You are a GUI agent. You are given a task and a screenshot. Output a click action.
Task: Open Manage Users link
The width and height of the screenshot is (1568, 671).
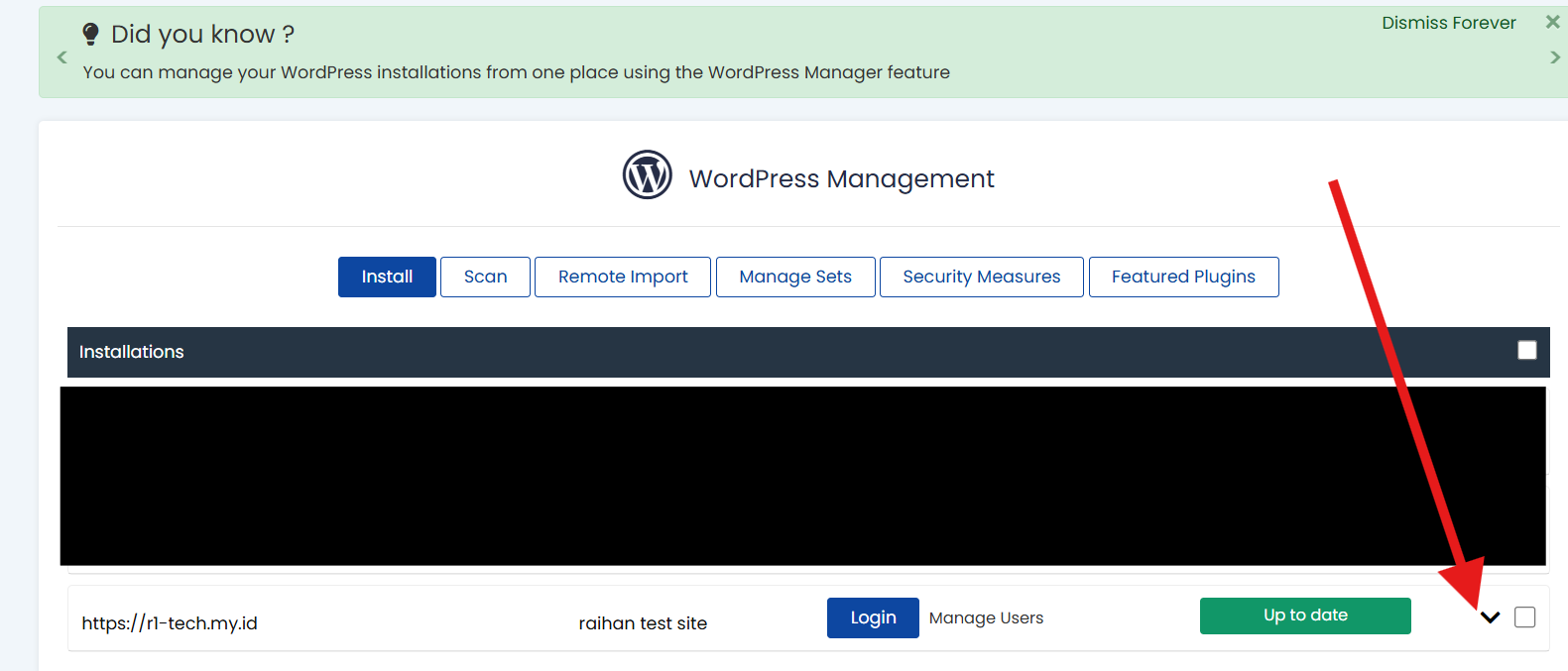(986, 617)
